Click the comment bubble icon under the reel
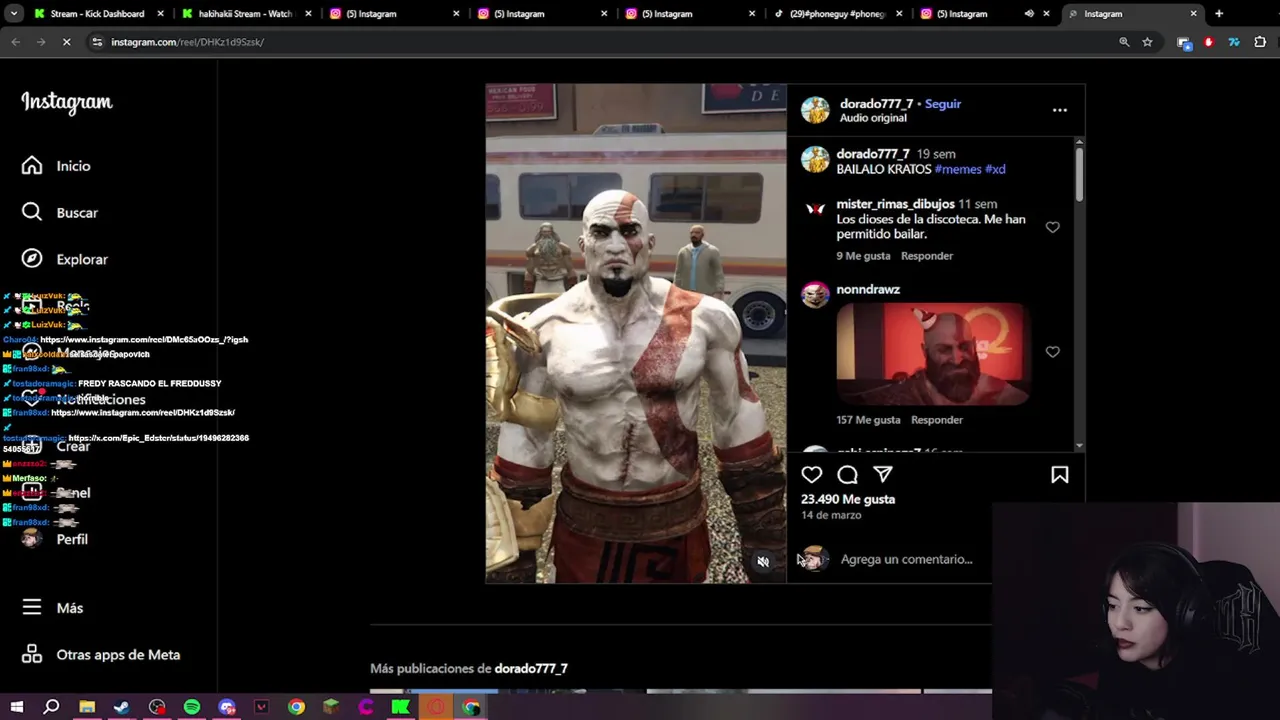The width and height of the screenshot is (1280, 720). coord(847,475)
